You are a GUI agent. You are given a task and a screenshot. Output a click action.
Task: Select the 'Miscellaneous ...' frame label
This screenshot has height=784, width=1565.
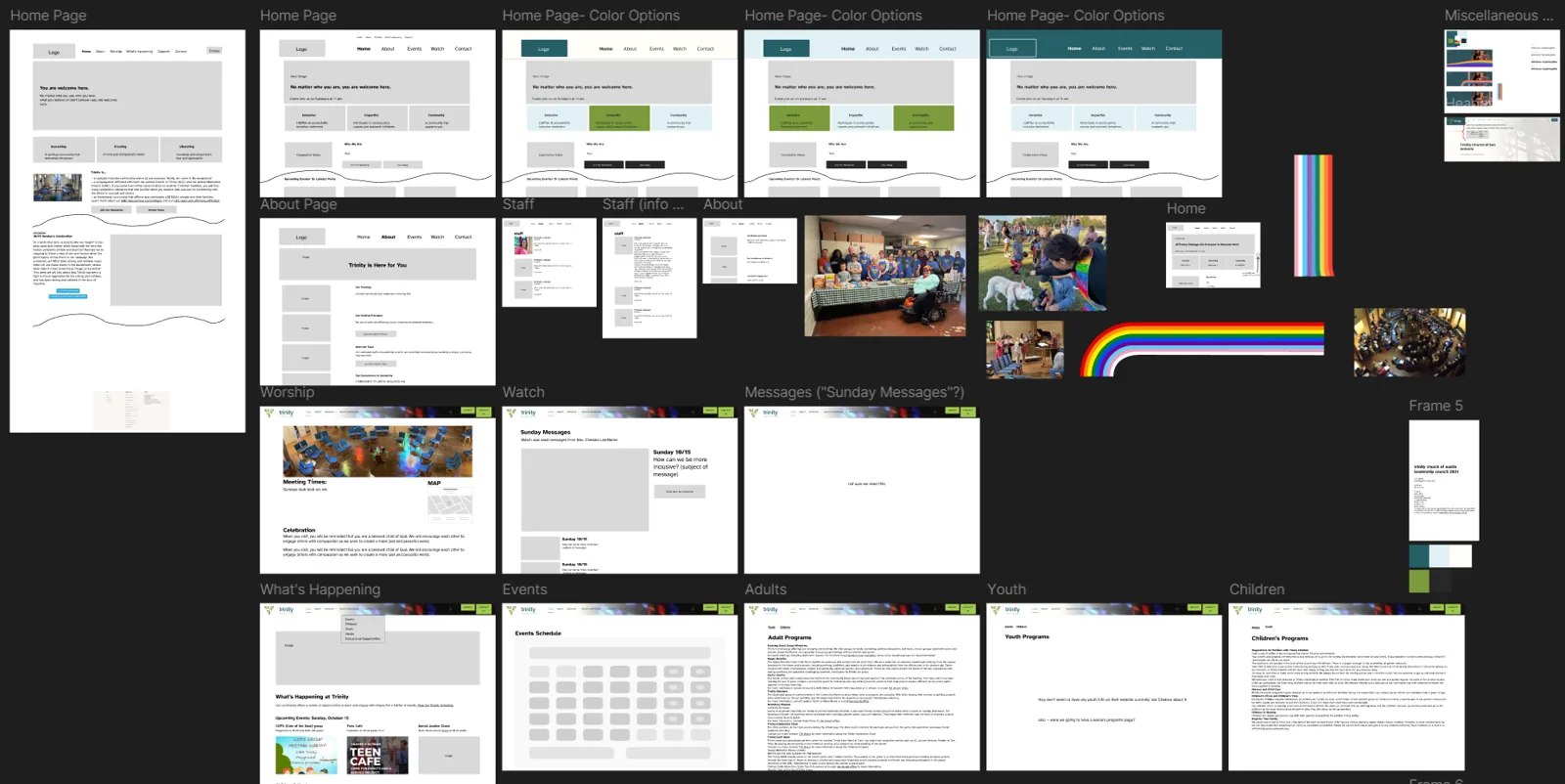coord(1498,16)
